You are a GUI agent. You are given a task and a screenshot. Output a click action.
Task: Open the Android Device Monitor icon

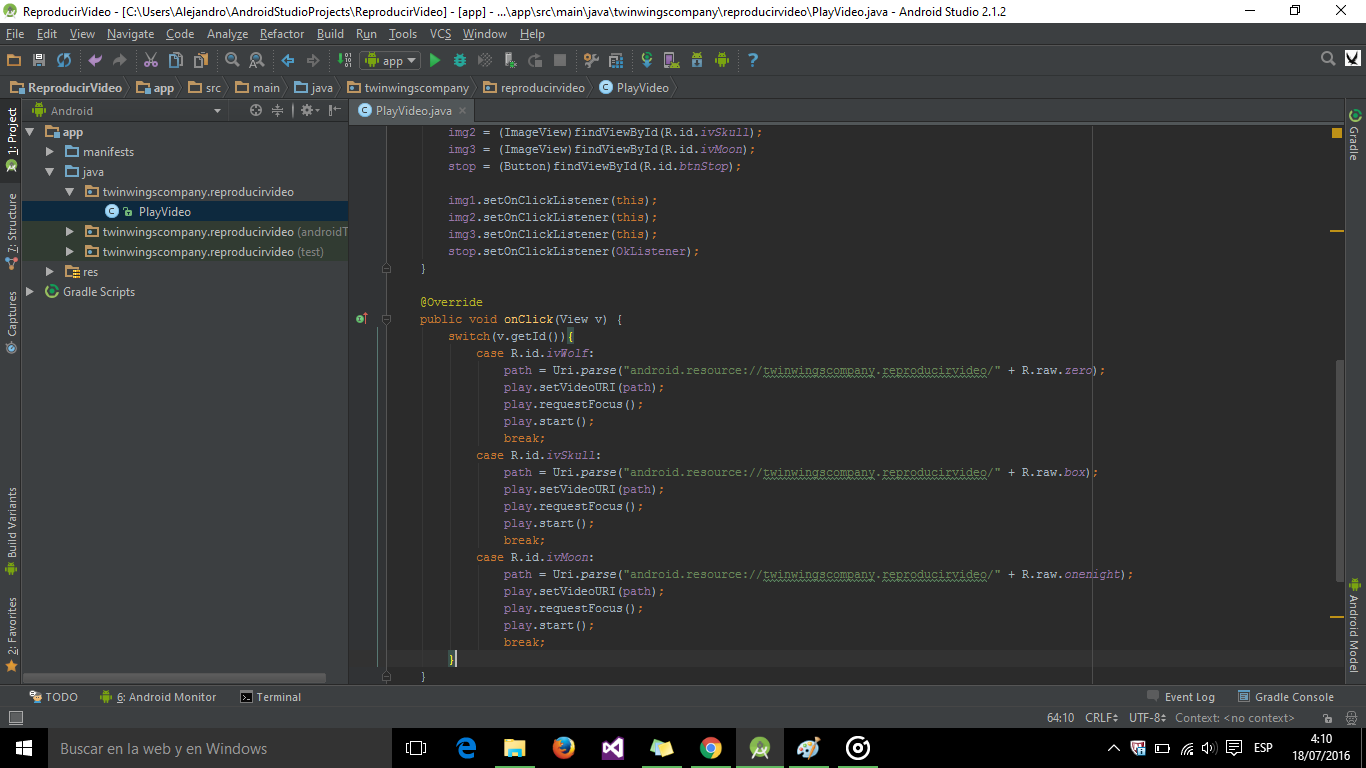(x=722, y=60)
